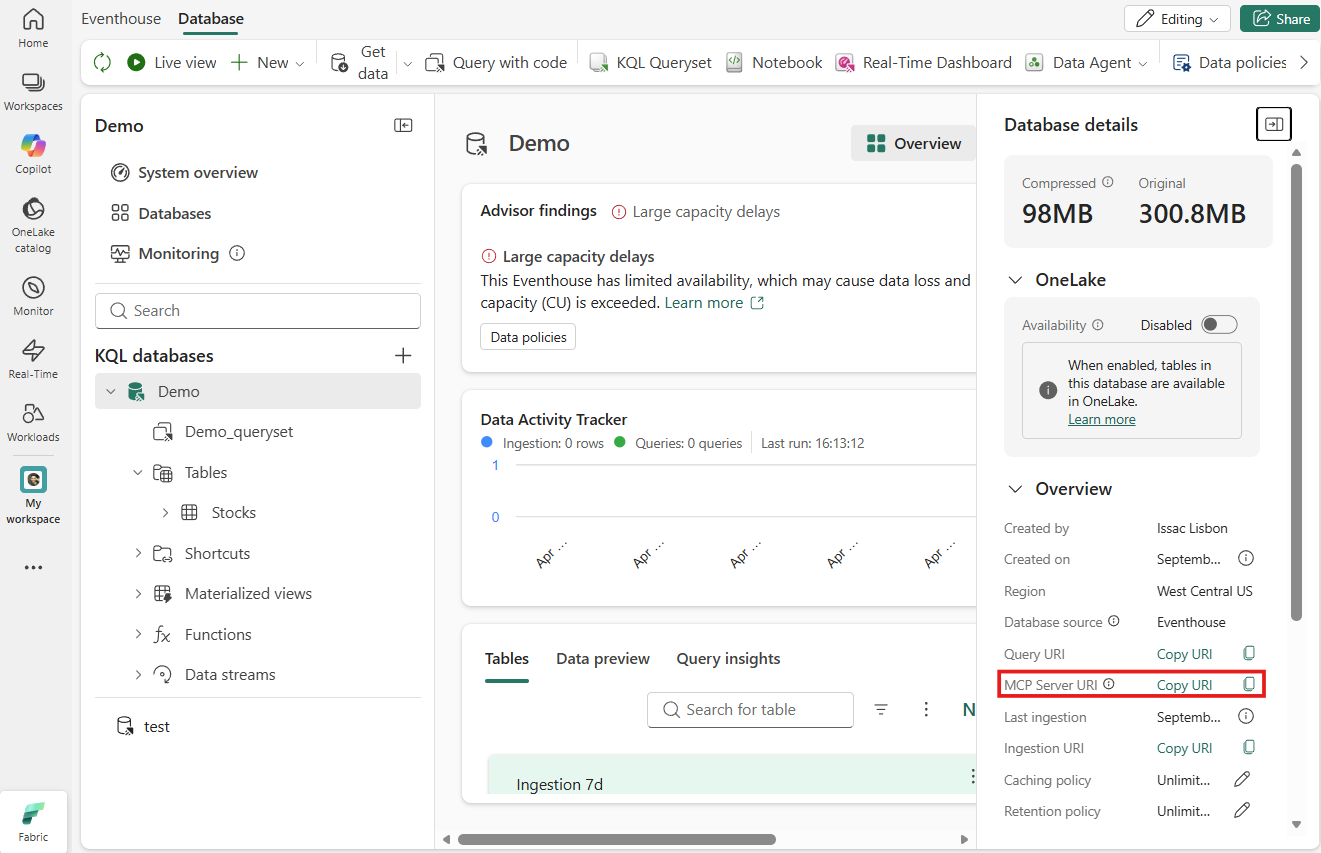Screen dimensions: 1321x853
Task: Expand the Functions tree node
Action: click(138, 635)
